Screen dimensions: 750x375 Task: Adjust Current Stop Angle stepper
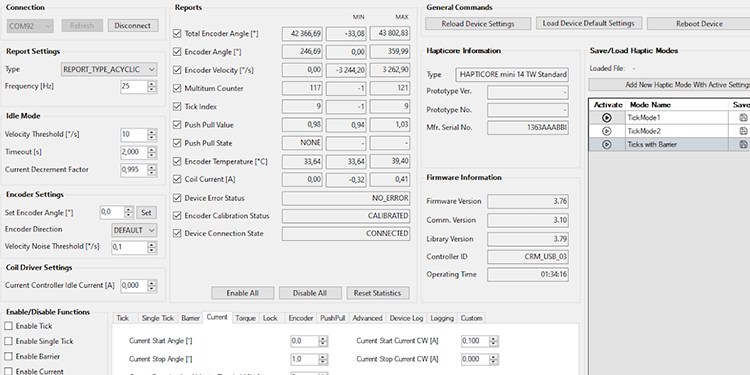click(x=323, y=359)
